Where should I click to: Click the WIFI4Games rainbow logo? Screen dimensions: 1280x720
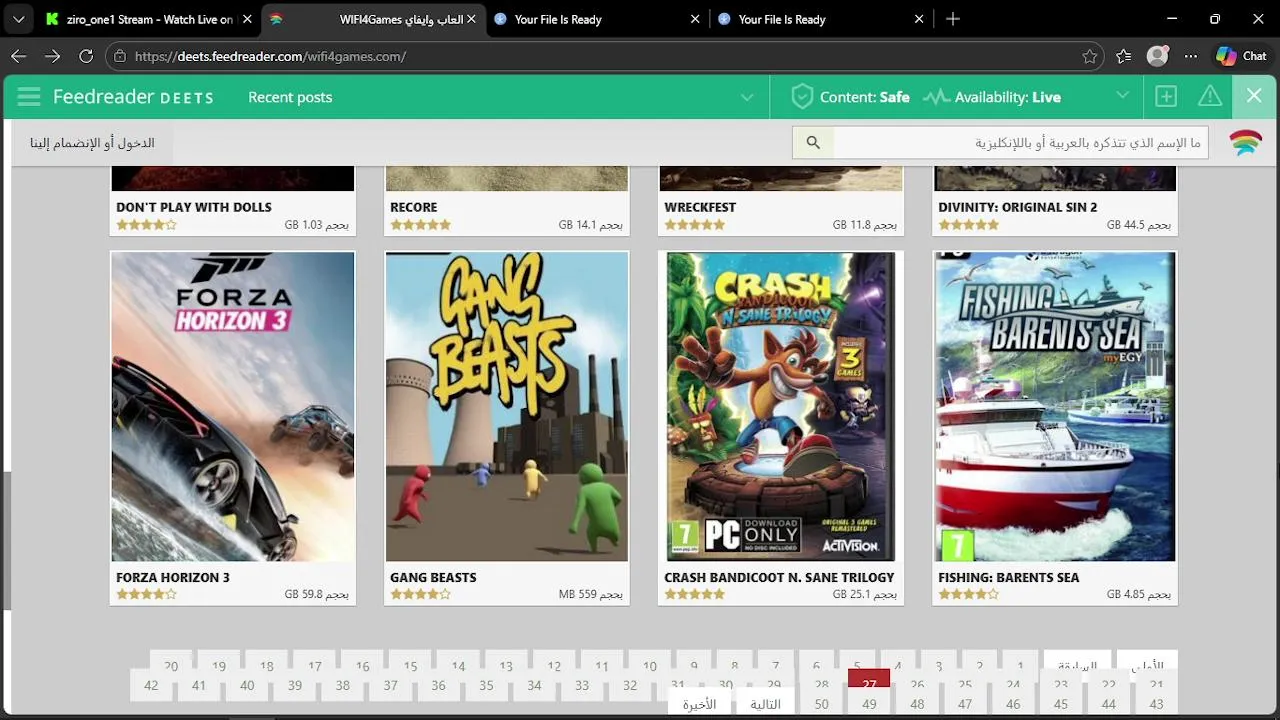pos(1245,143)
